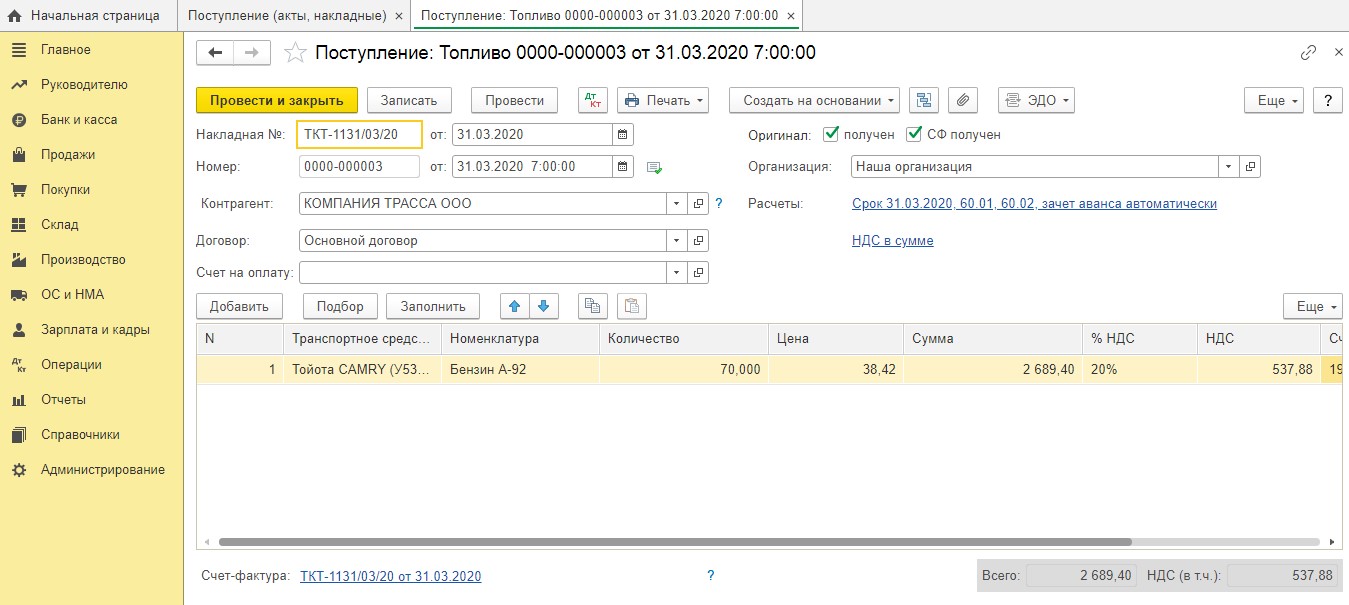This screenshot has width=1349, height=605.
Task: Open Справочники section in sidebar
Action: (92, 435)
